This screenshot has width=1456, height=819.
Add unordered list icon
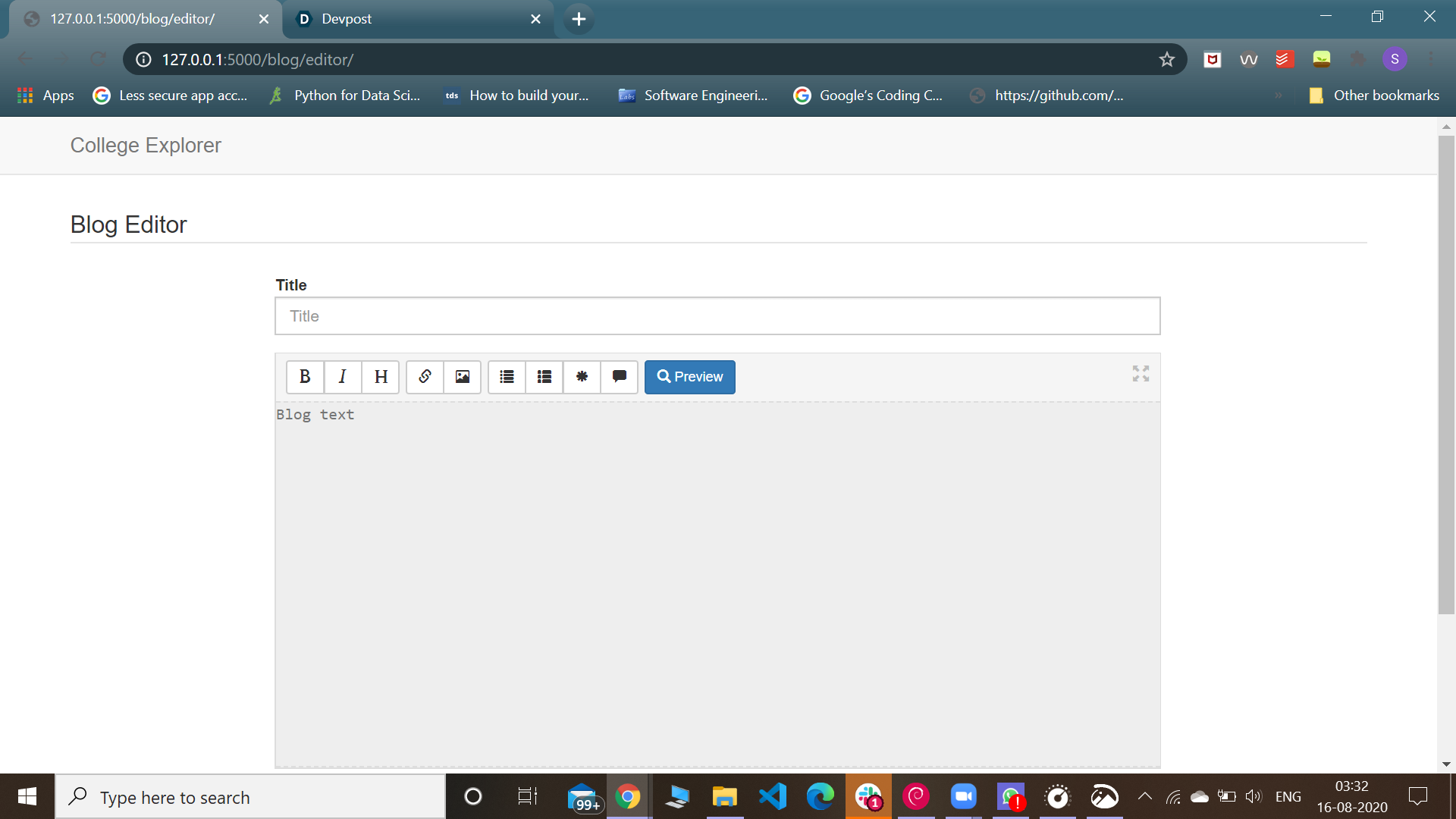point(507,377)
